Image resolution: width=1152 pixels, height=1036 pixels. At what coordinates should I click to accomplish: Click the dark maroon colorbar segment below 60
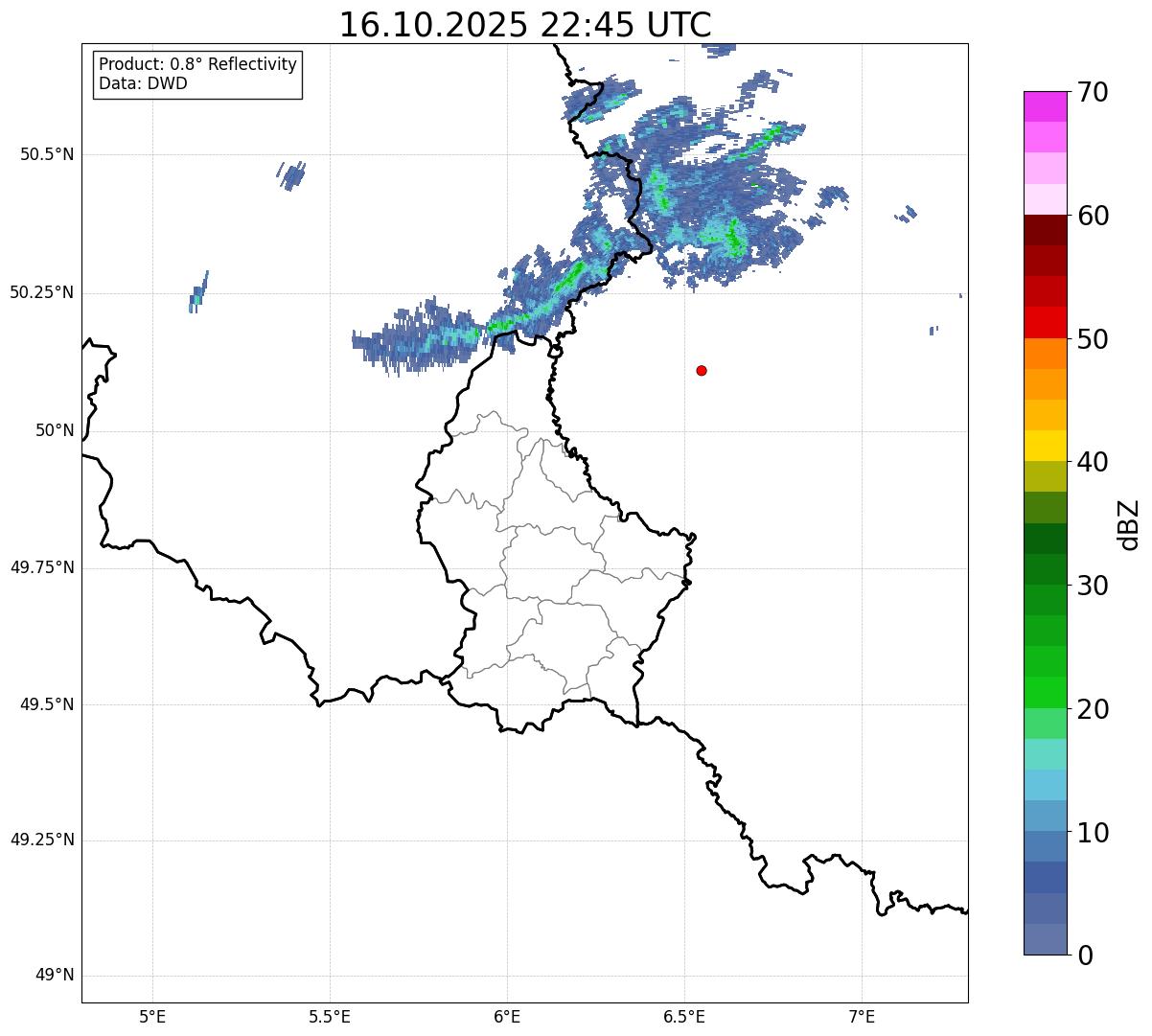click(x=1046, y=230)
